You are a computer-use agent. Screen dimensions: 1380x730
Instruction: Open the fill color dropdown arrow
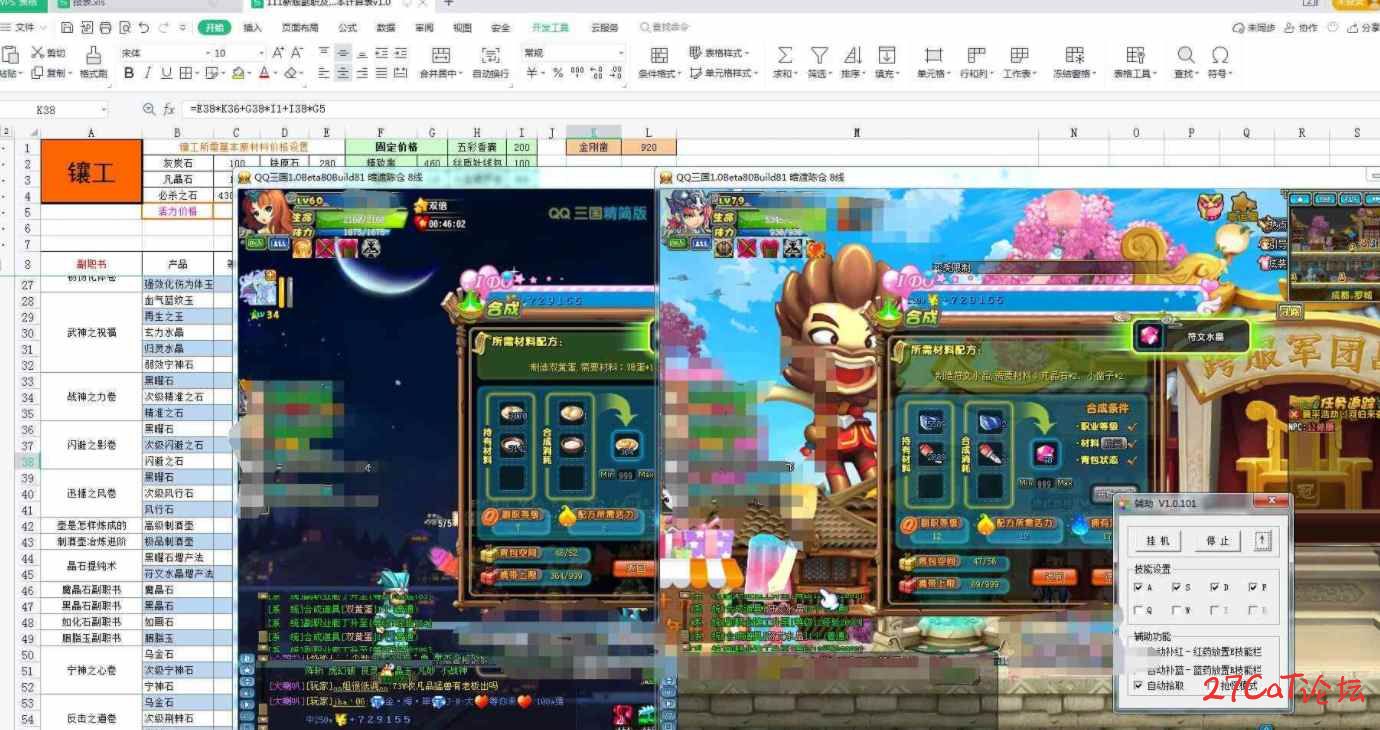point(249,72)
